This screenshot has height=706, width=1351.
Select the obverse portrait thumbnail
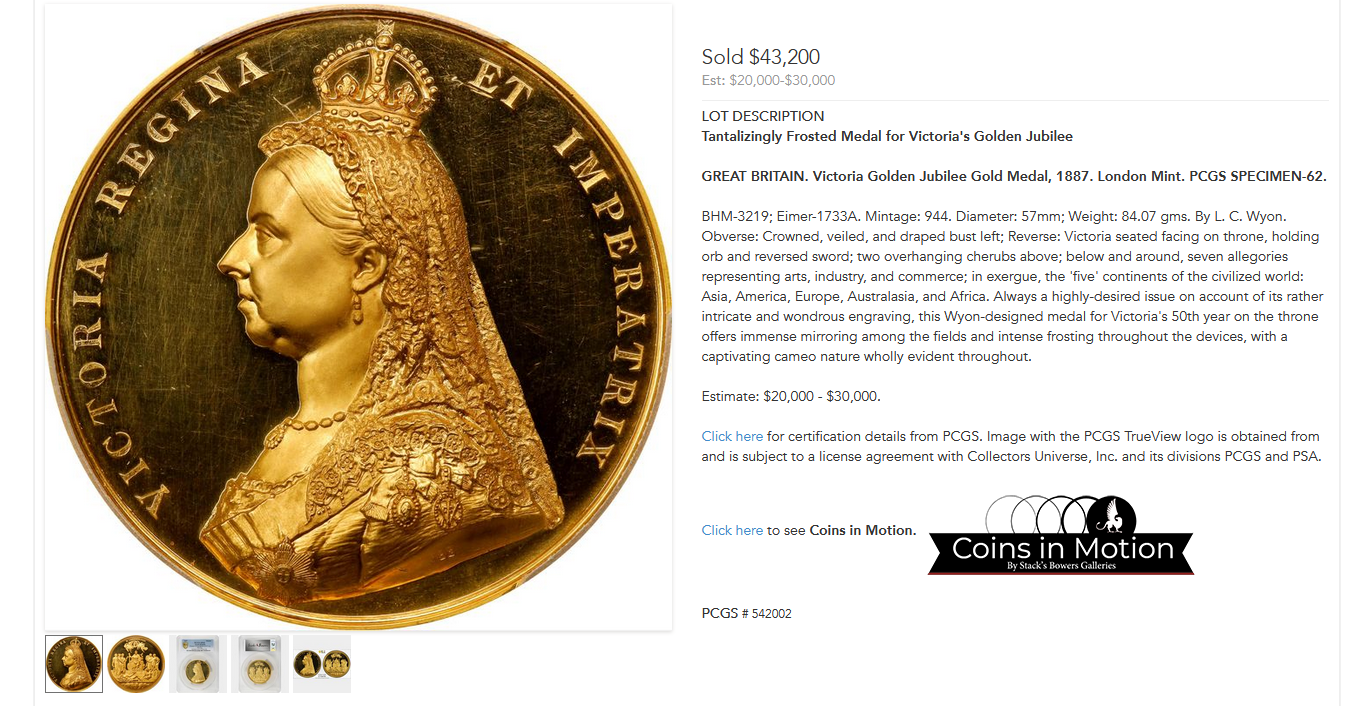(x=74, y=664)
